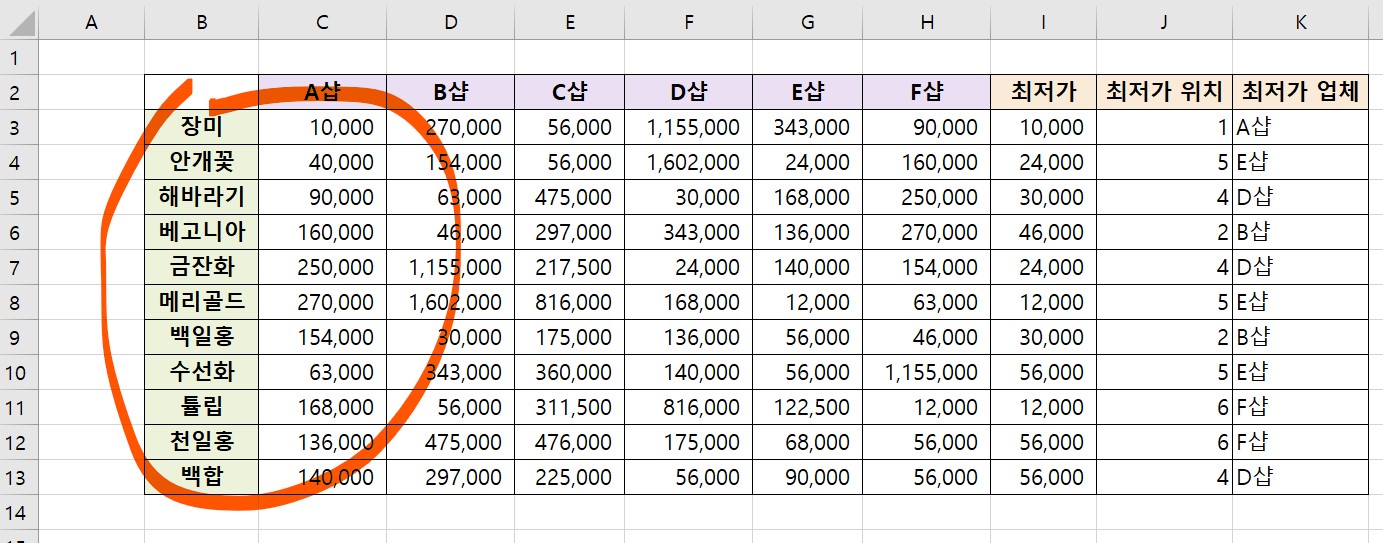The height and width of the screenshot is (543, 1383).
Task: Click 수선화 row's F샵 value 1,155,000
Action: pos(927,372)
